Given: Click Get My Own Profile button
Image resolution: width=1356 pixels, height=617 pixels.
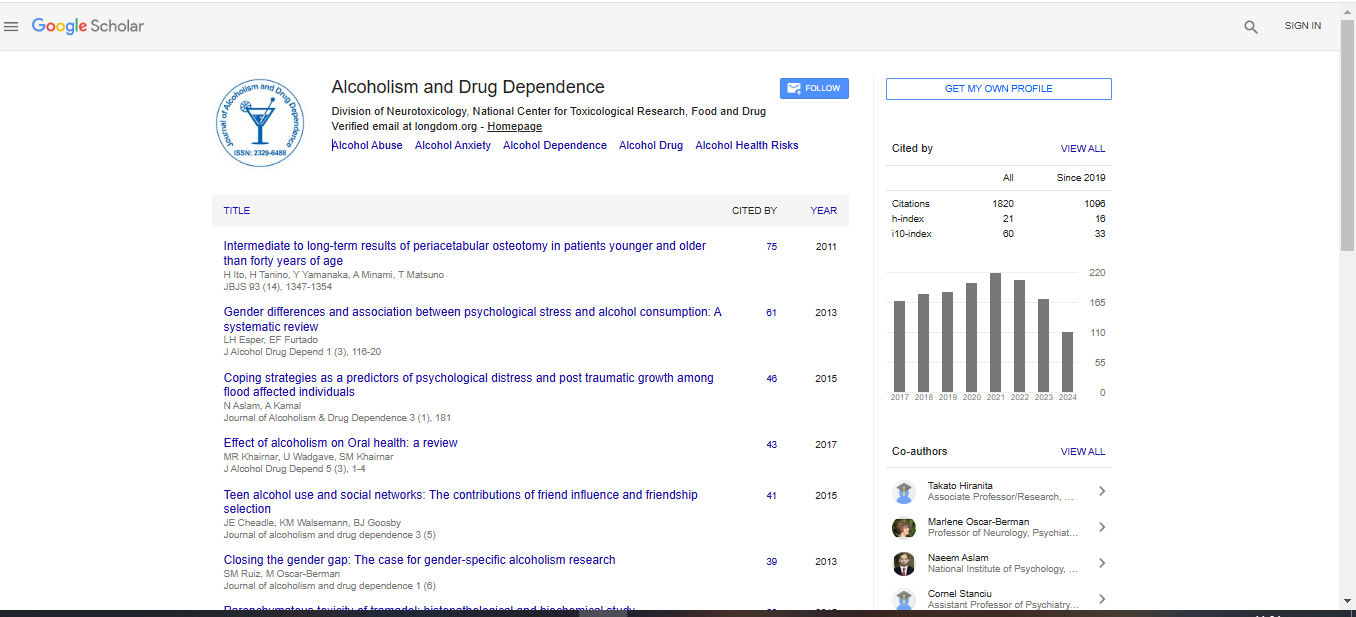Looking at the screenshot, I should [998, 89].
